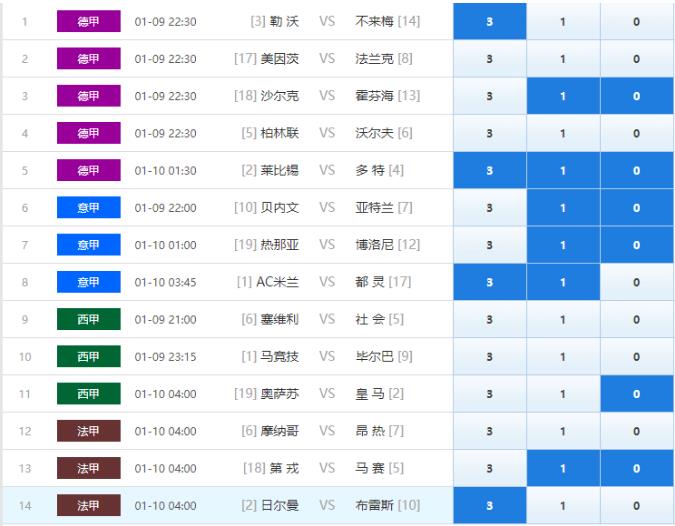Viewport: 675px width, 526px height.
Task: Select pick 3 for 第戎 vs 马赛
Action: tap(489, 468)
